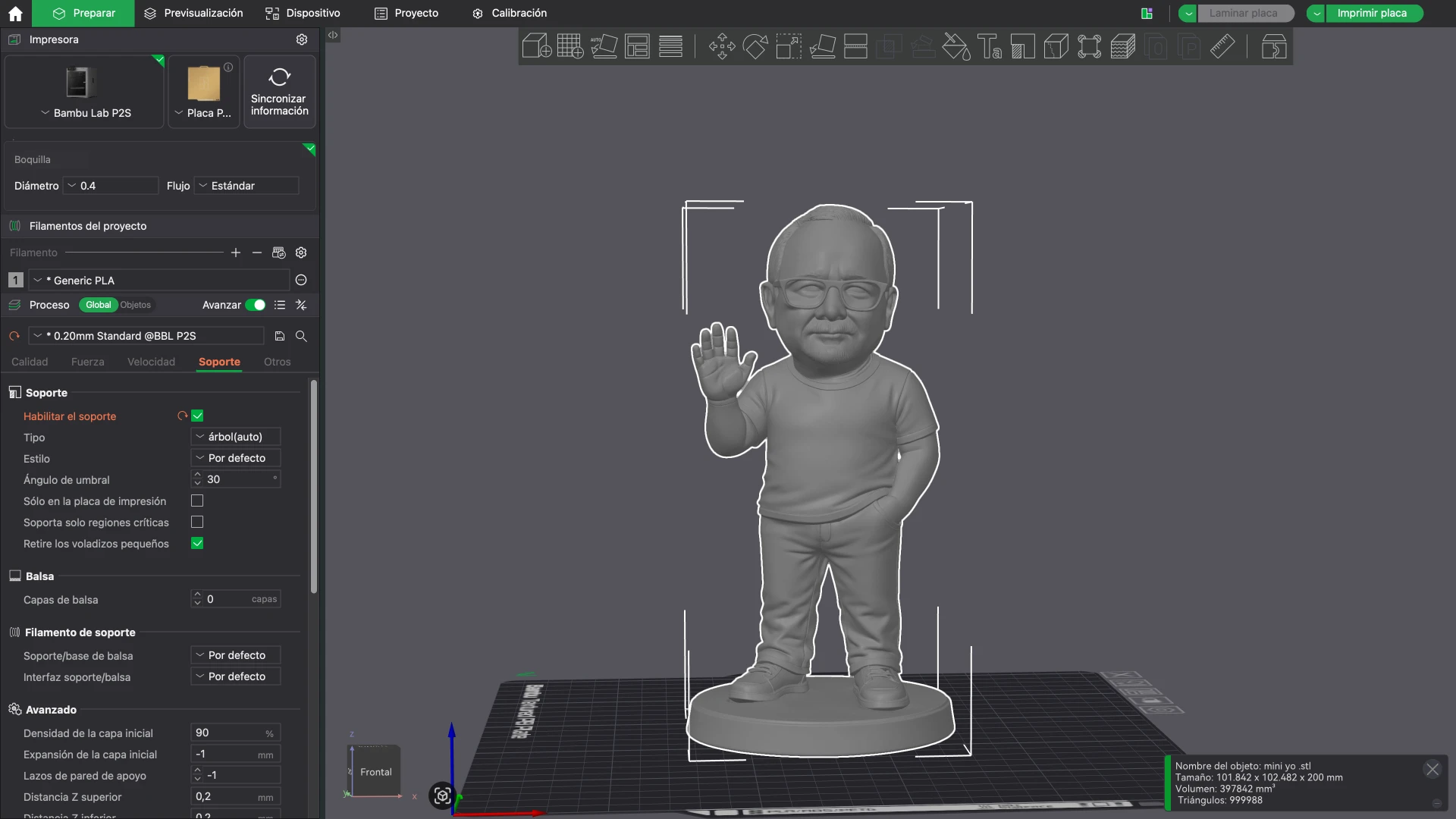Reset Habilitar el soporte to default
The width and height of the screenshot is (1456, 819).
182,416
